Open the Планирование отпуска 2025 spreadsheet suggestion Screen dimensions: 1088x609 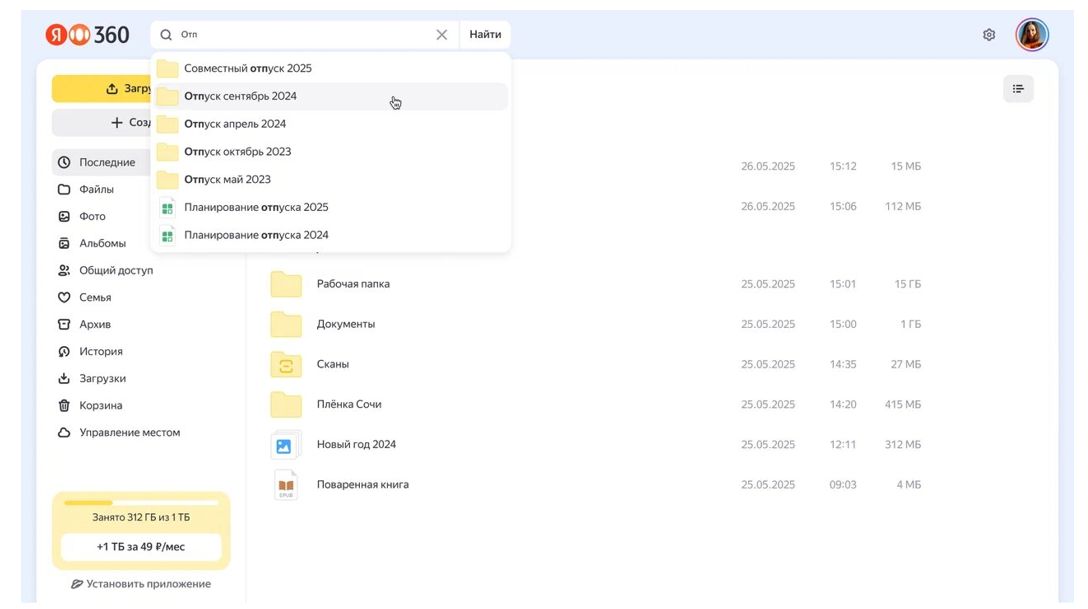point(256,208)
